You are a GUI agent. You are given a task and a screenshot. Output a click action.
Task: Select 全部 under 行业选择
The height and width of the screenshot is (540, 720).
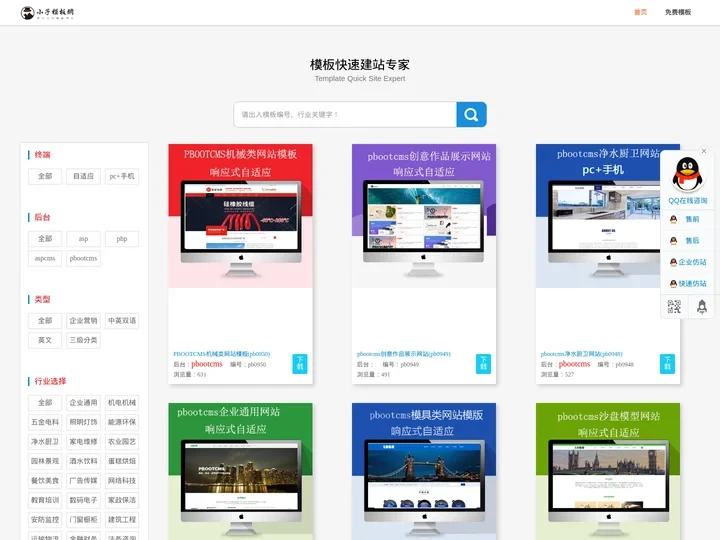(45, 403)
